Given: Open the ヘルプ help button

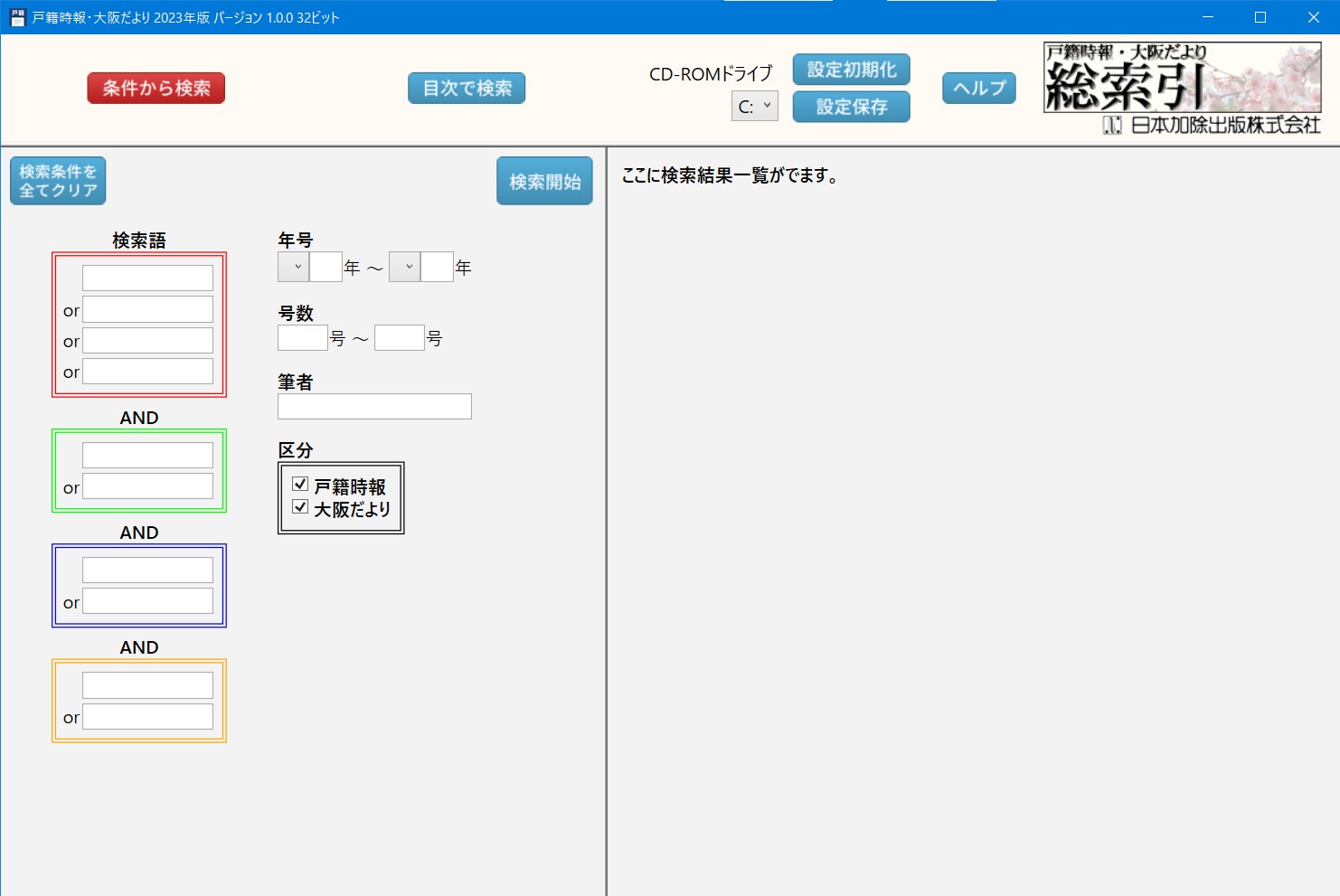Looking at the screenshot, I should (x=979, y=88).
